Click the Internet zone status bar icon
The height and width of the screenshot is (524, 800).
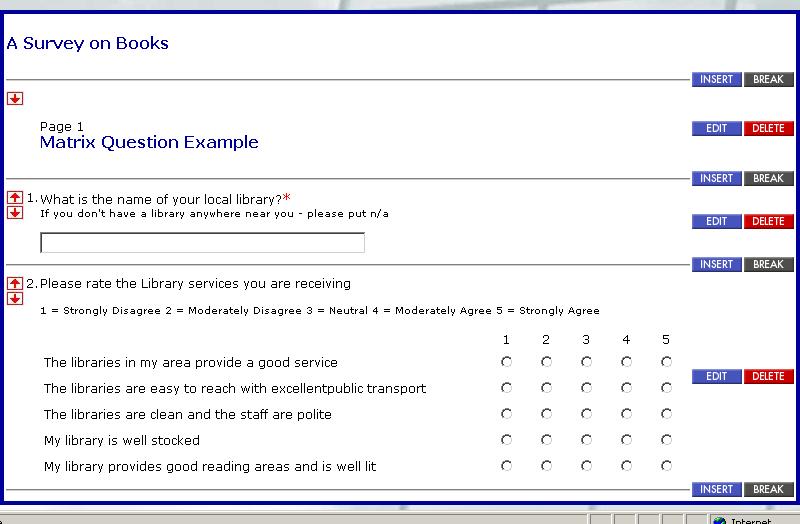[719, 520]
